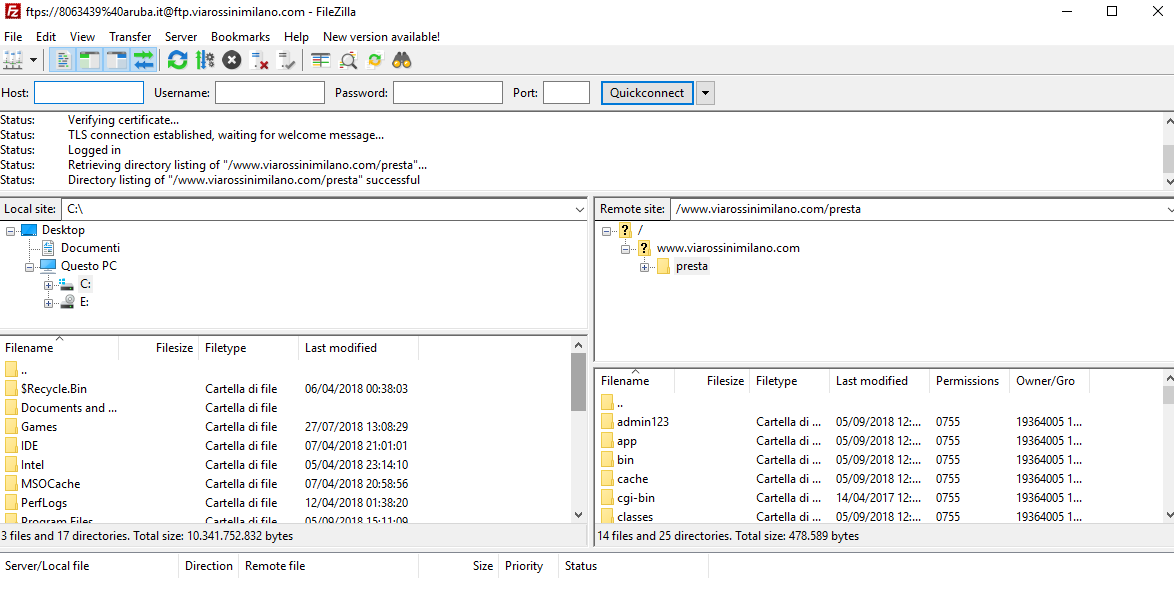The image size is (1174, 612).
Task: Reconnect to the last server
Action: [286, 60]
